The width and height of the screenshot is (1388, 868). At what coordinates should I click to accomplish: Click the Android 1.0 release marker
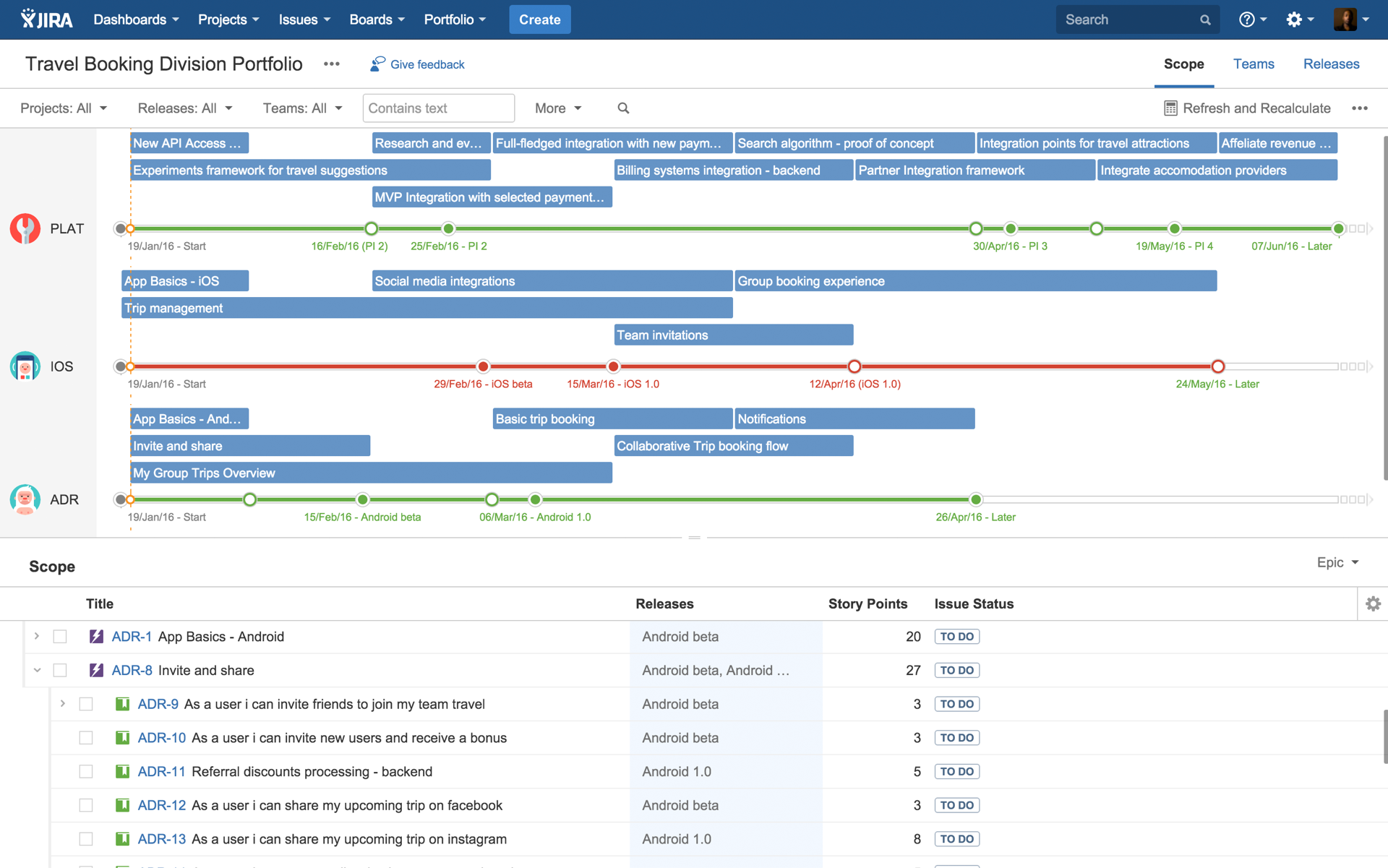coord(535,499)
